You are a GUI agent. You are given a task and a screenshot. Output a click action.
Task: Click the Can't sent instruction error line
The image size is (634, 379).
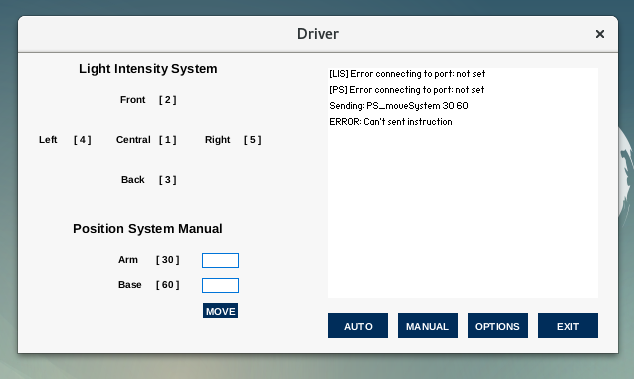pyautogui.click(x=391, y=122)
